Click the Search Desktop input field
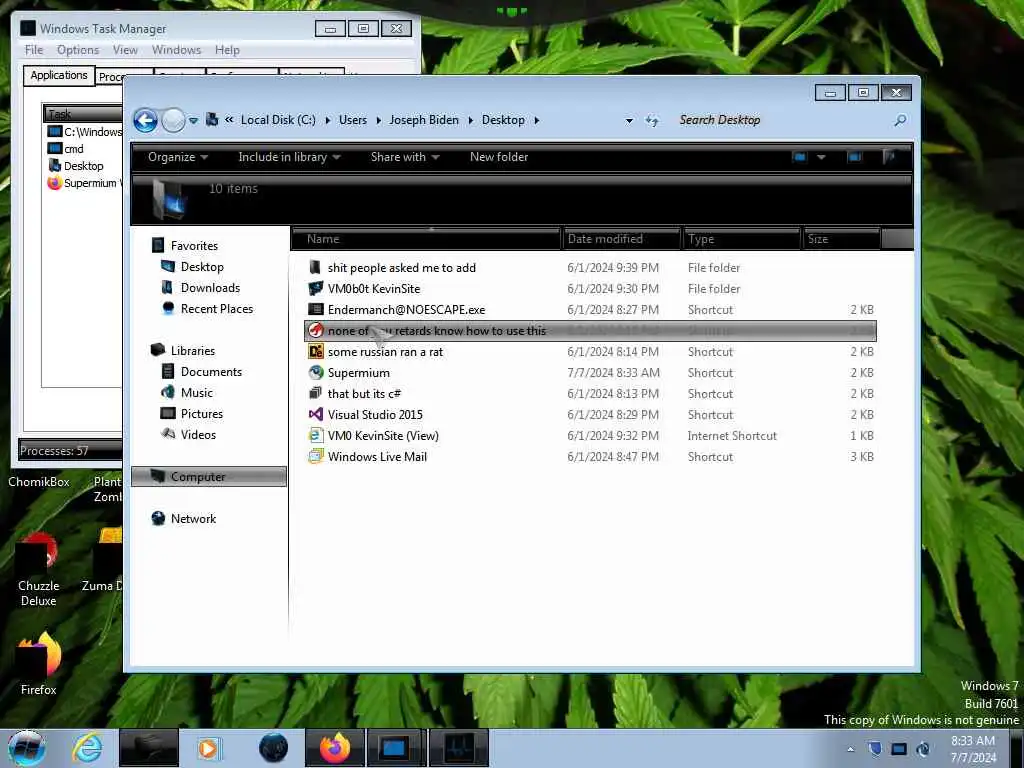The height and width of the screenshot is (768, 1024). [781, 120]
